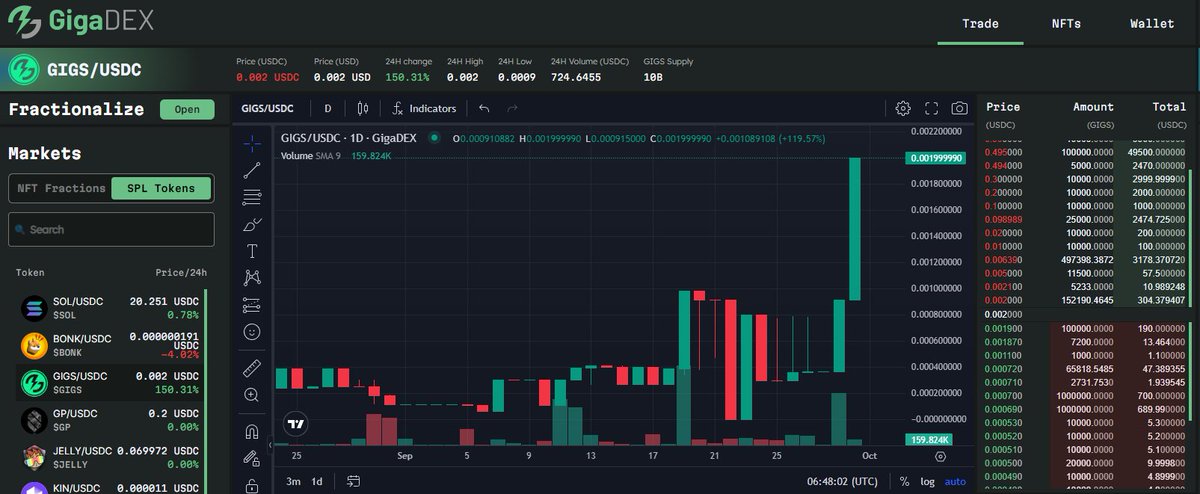The height and width of the screenshot is (494, 1200).
Task: Select the ruler measure tool
Action: pyautogui.click(x=252, y=368)
